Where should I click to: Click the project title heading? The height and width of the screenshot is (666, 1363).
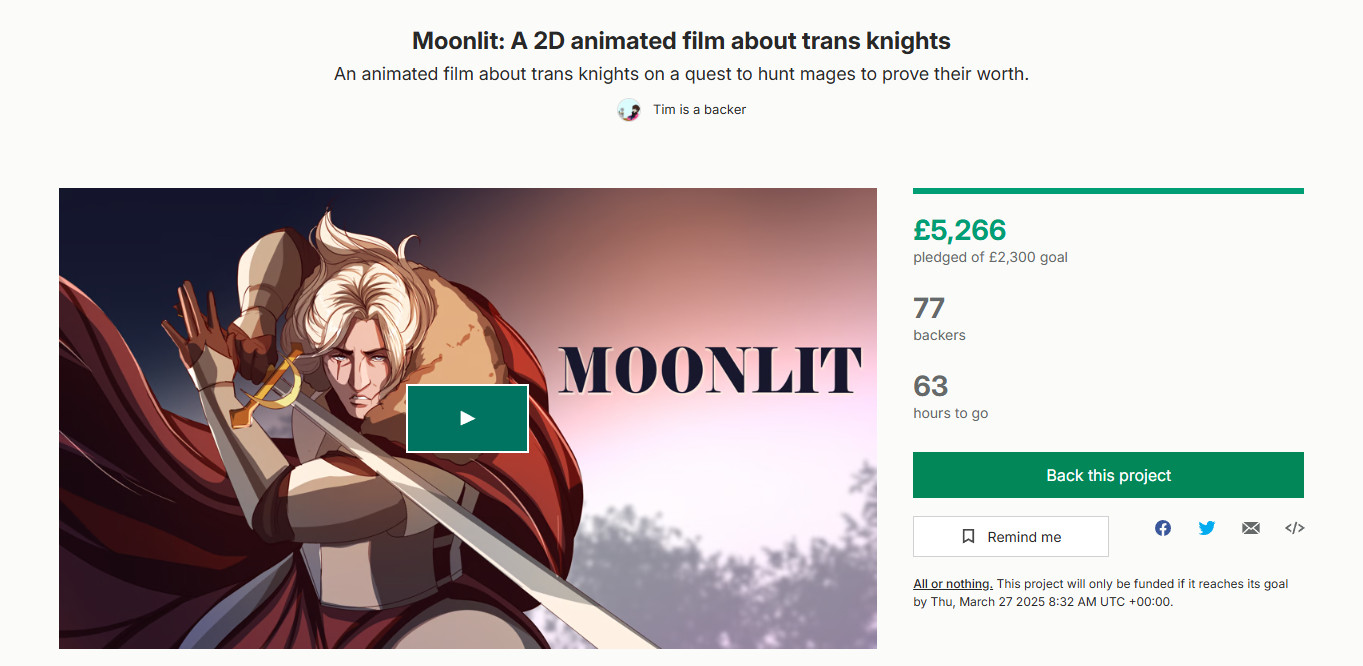681,41
